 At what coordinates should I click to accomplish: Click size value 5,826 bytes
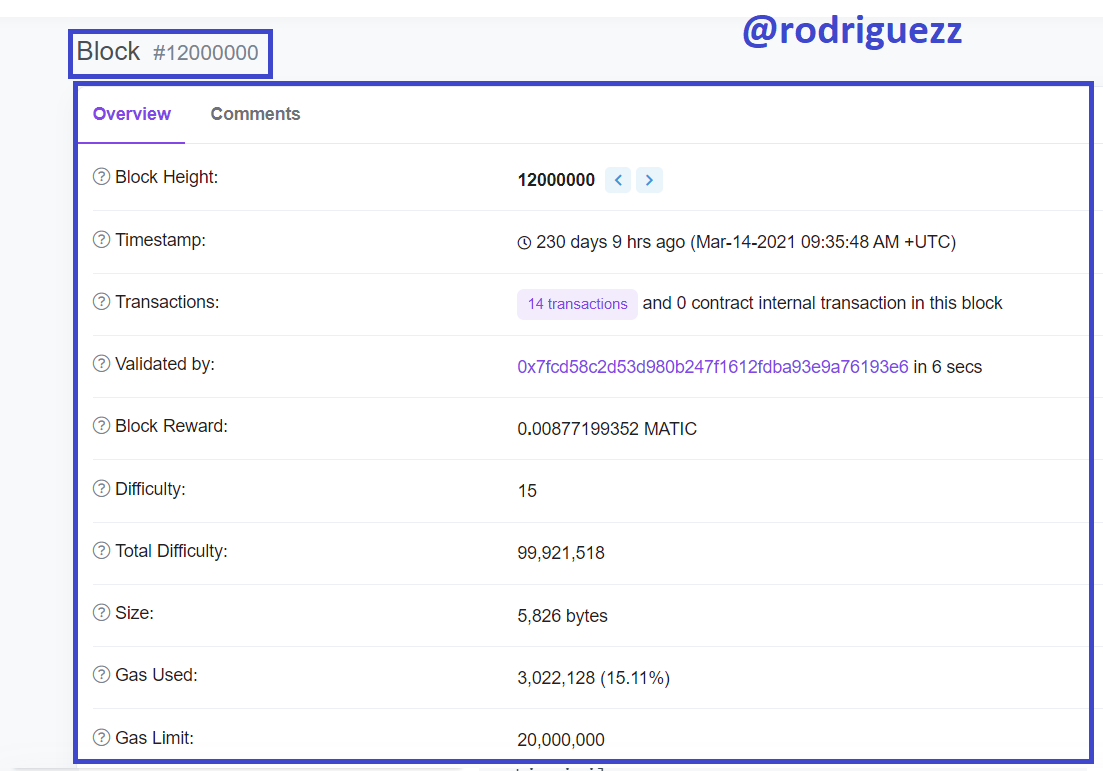tap(562, 616)
